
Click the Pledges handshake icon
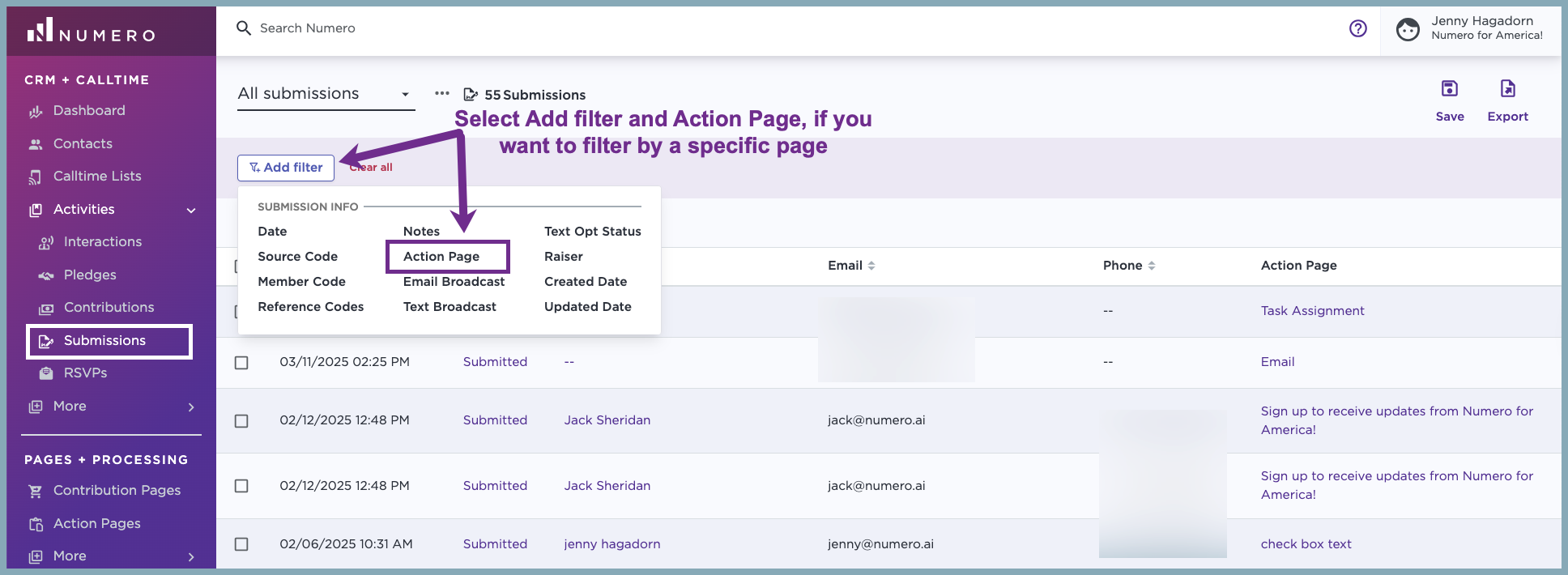coord(46,275)
